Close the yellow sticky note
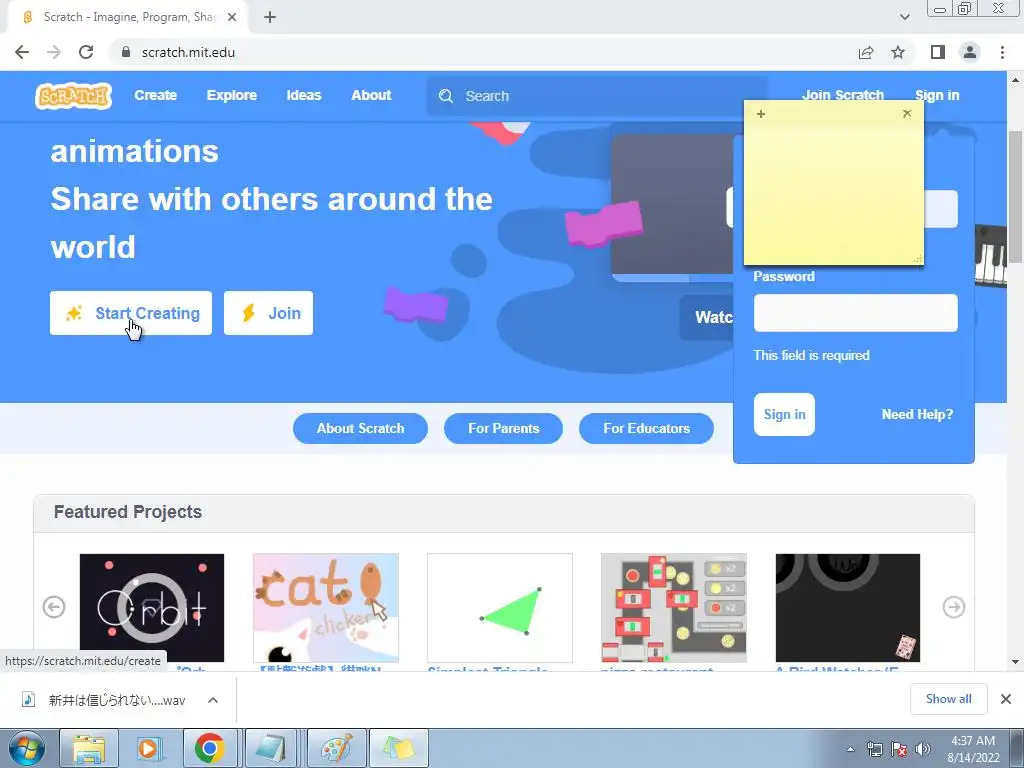The image size is (1024, 768). tap(907, 114)
